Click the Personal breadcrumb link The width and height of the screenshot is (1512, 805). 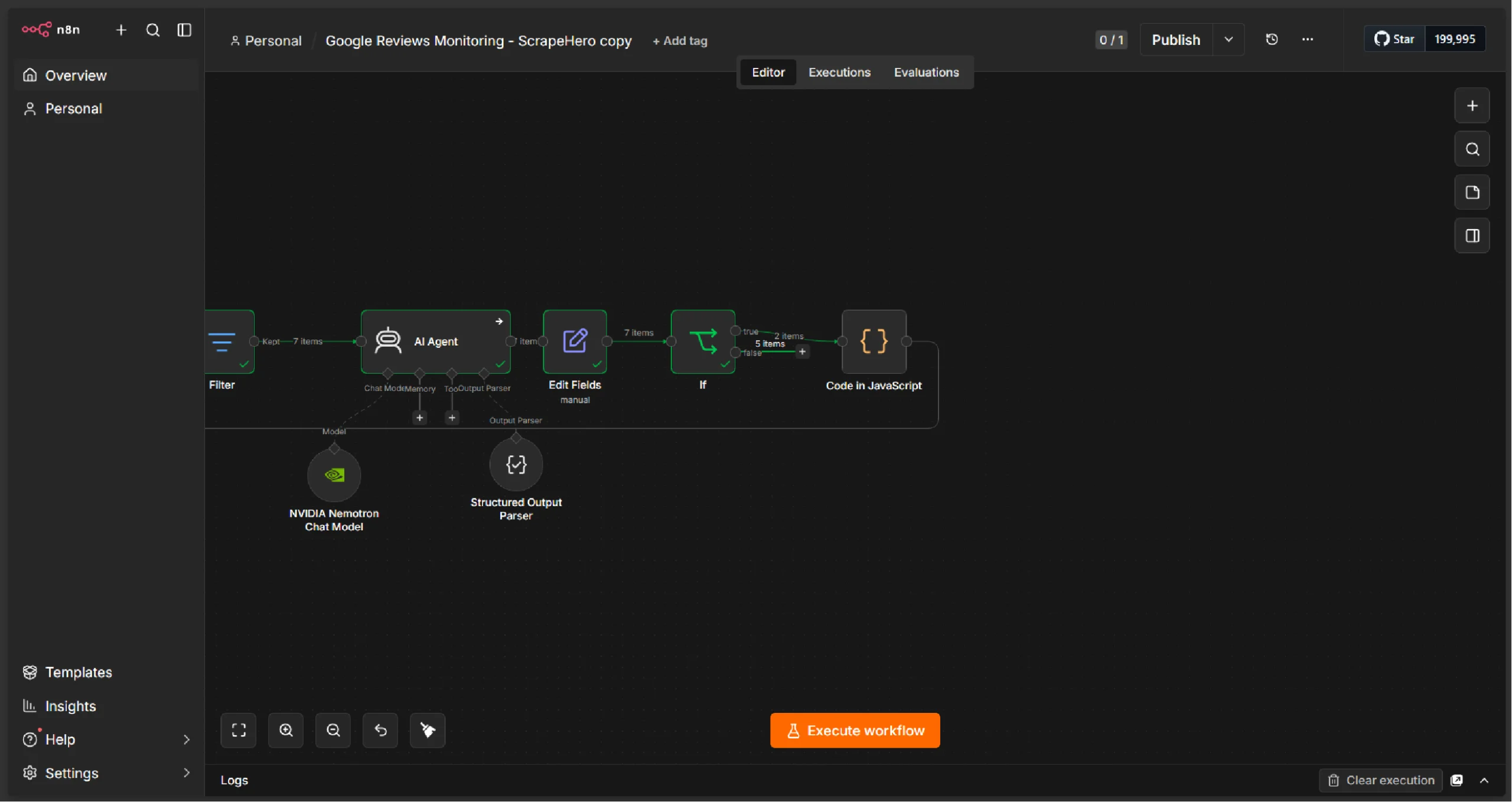[x=266, y=41]
